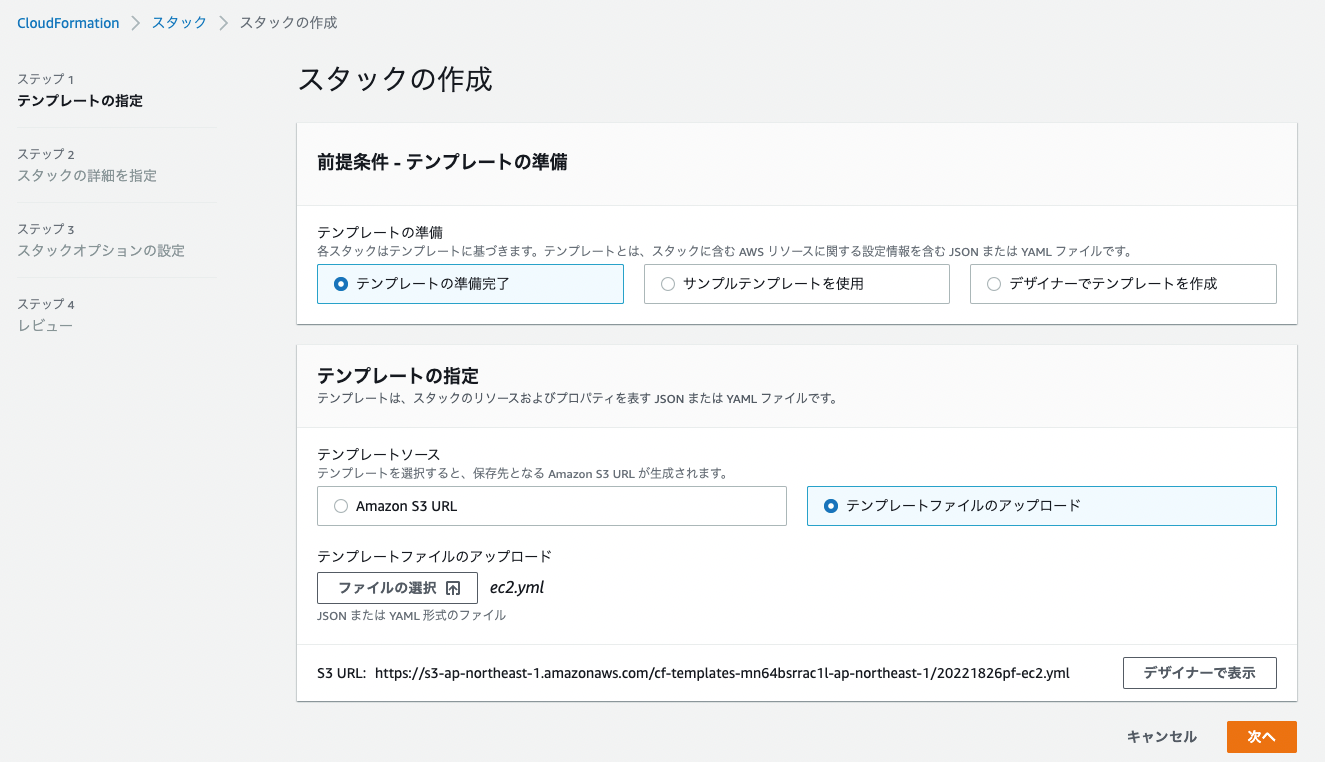Click the スタックの作成 page title

pos(395,80)
